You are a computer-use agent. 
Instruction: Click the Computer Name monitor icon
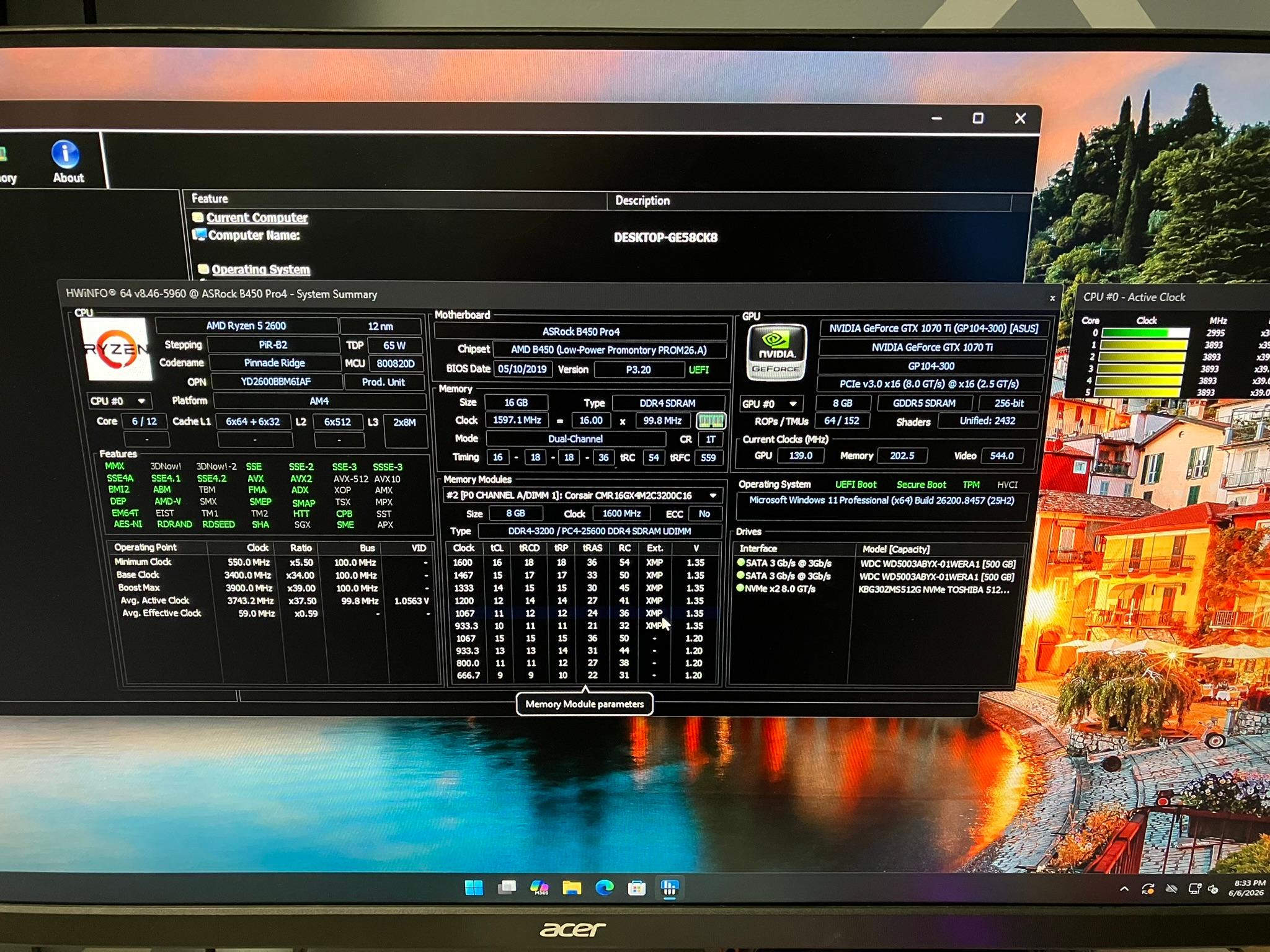pyautogui.click(x=199, y=235)
